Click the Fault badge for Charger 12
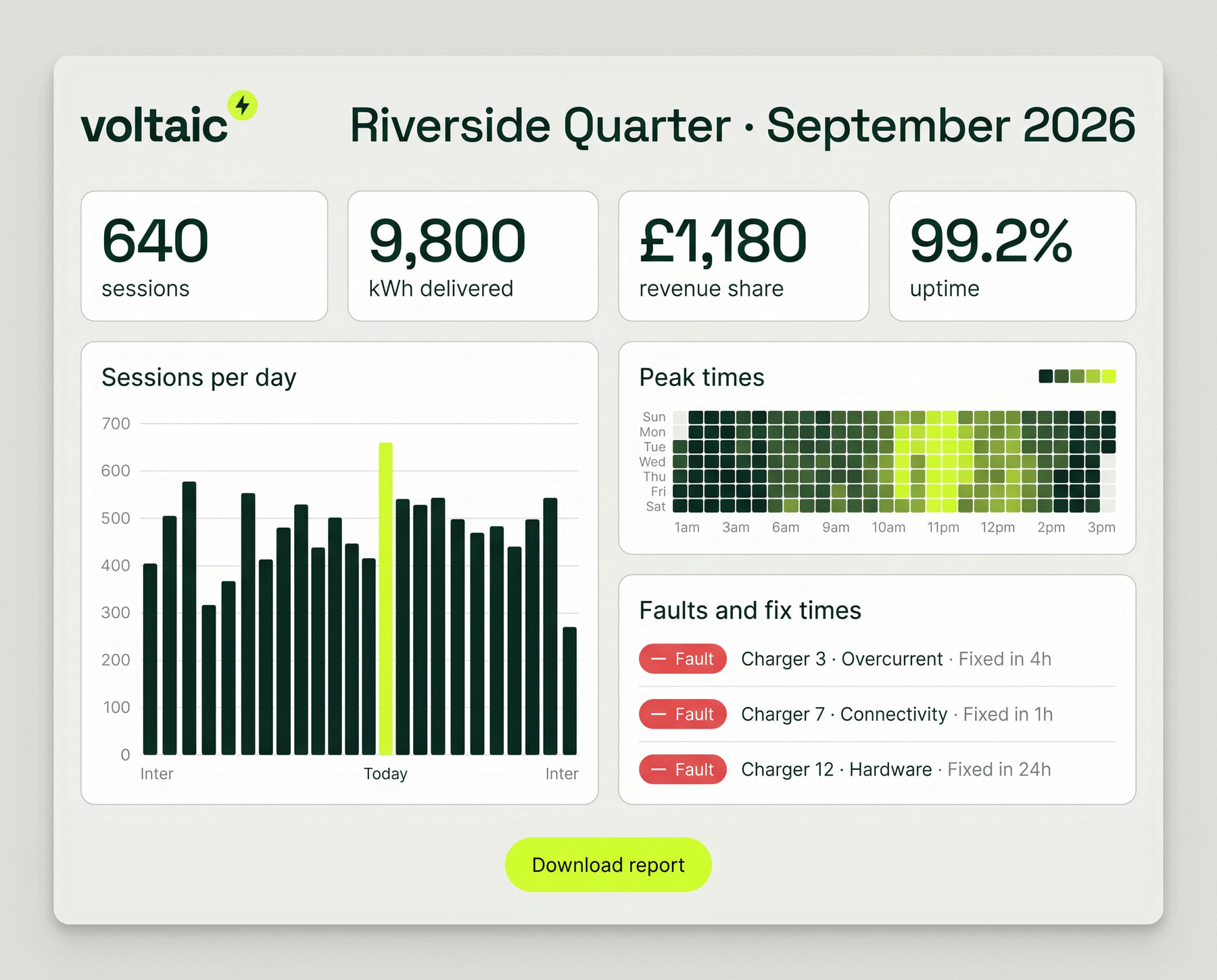This screenshot has width=1217, height=980. point(683,770)
